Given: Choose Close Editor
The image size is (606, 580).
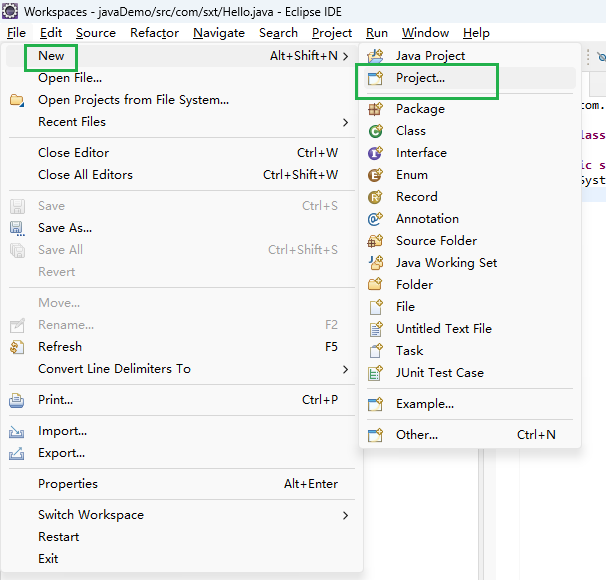Looking at the screenshot, I should click(181, 153).
